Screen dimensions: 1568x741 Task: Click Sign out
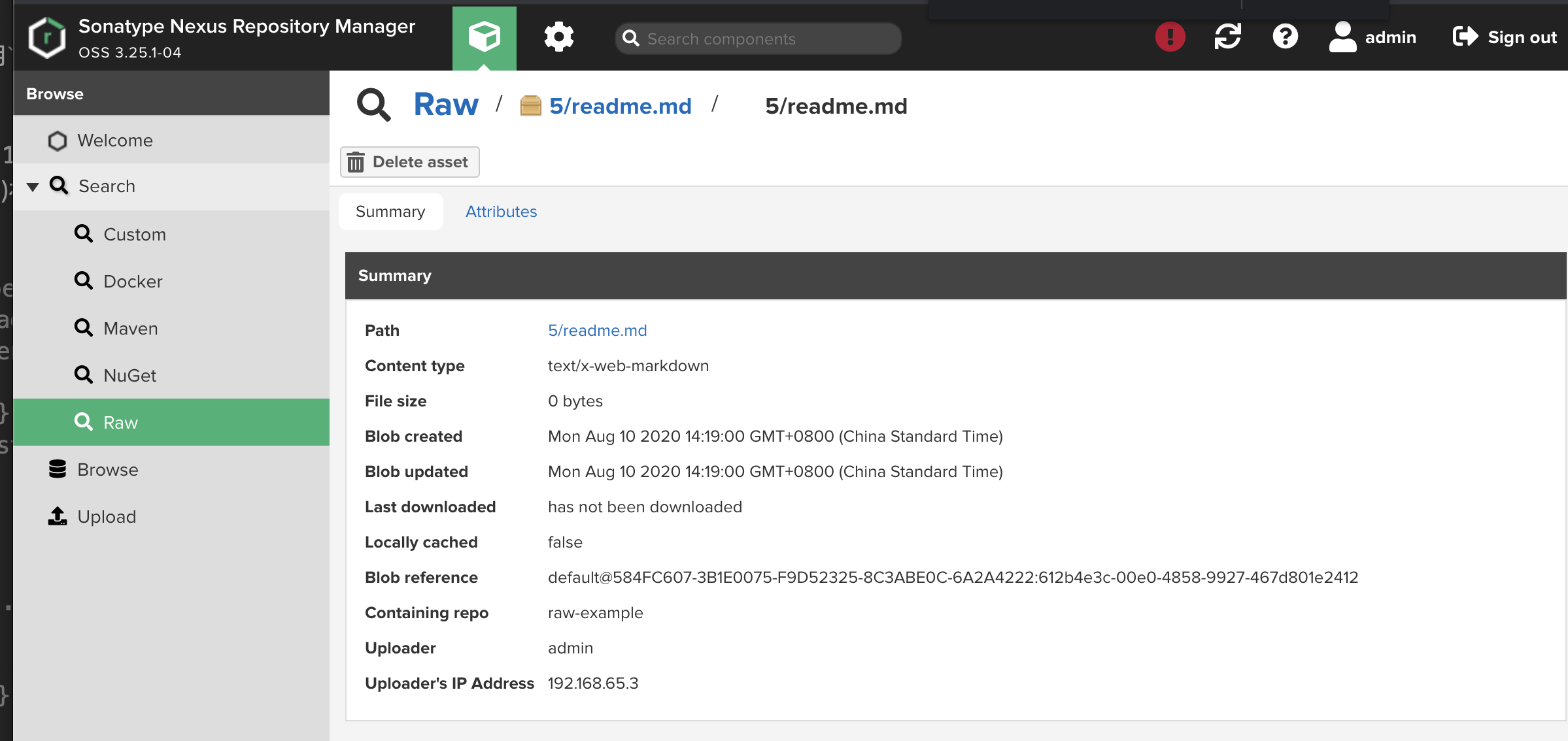tap(1505, 37)
